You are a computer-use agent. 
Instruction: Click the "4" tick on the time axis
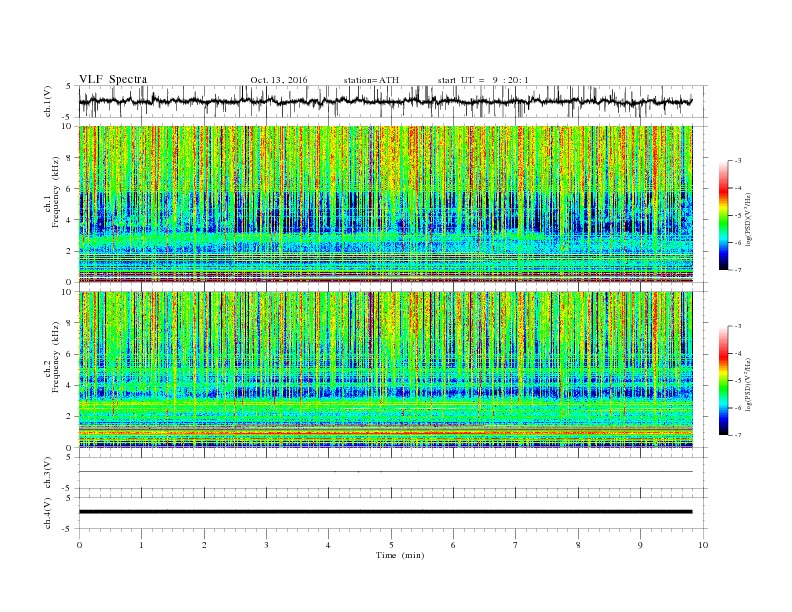coord(329,545)
